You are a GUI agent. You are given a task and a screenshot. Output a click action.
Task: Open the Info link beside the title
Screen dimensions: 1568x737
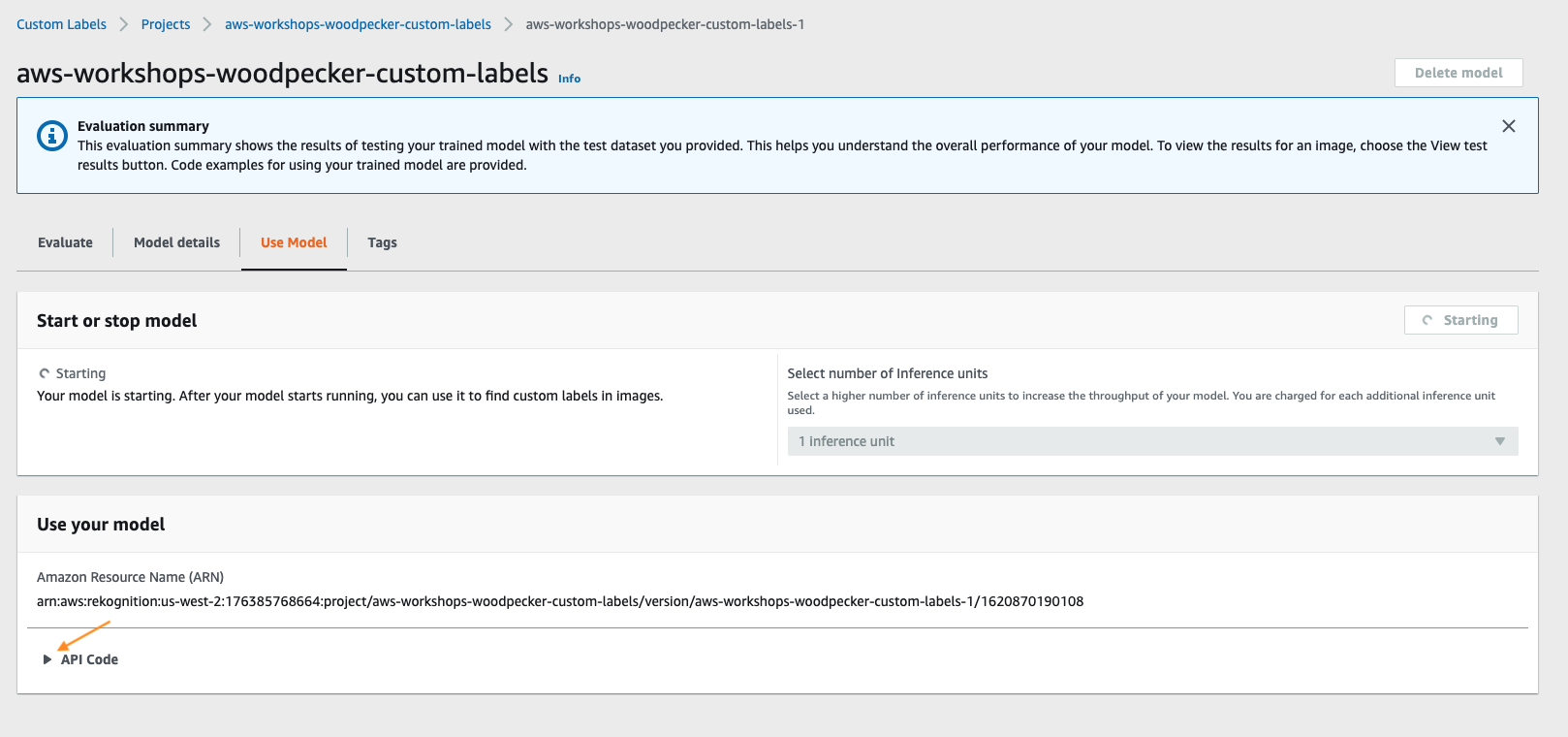pyautogui.click(x=569, y=79)
